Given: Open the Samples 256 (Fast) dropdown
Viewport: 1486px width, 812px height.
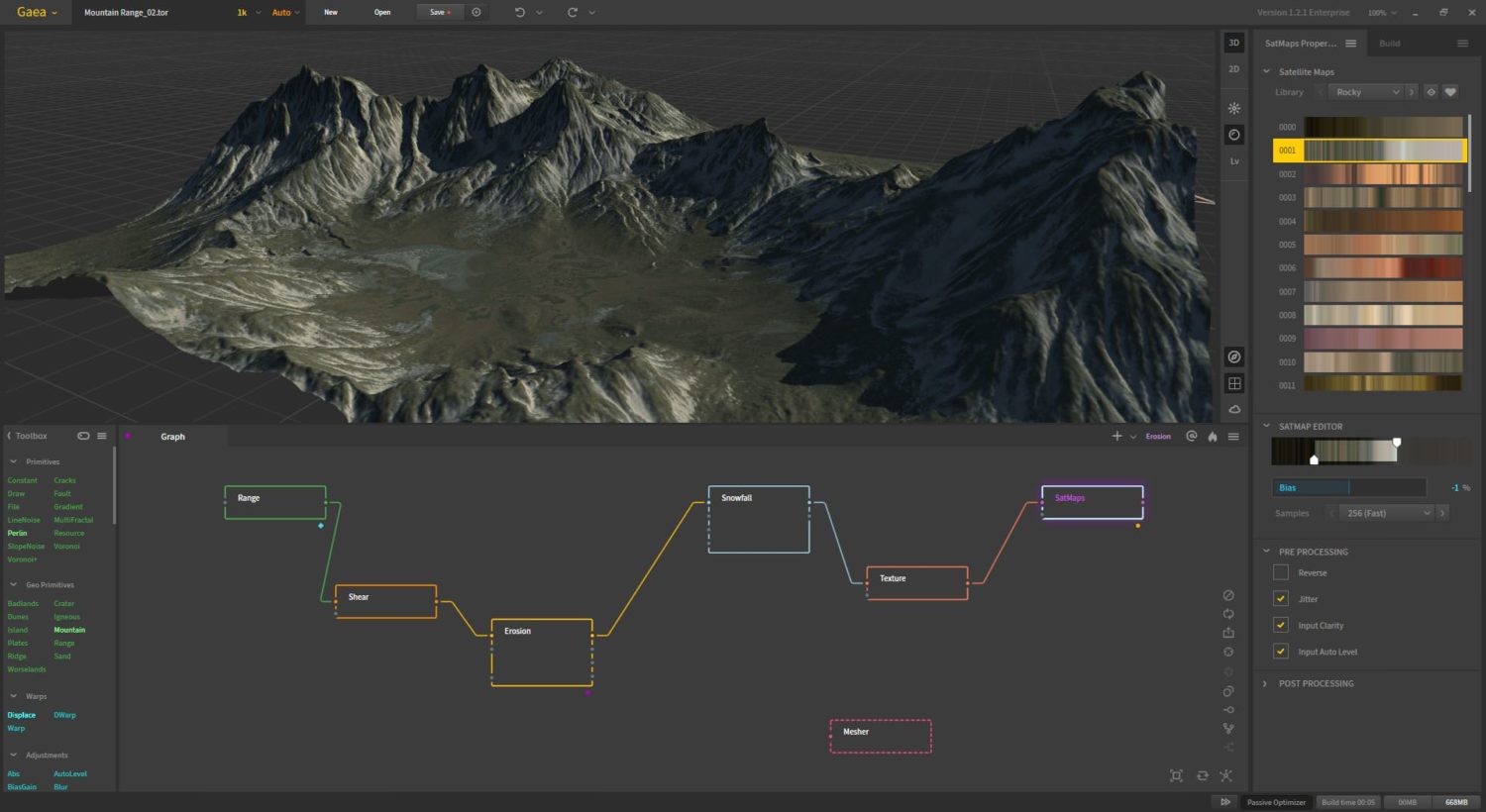Looking at the screenshot, I should point(1387,513).
